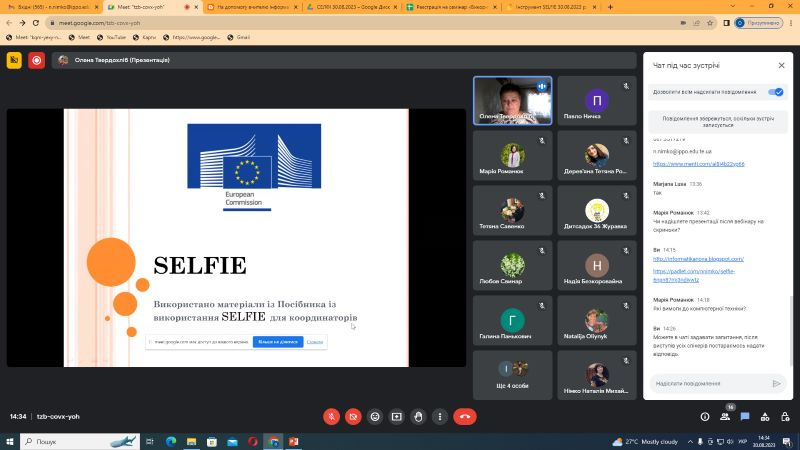Image resolution: width=800 pixels, height=450 pixels.
Task: Click the red recording indicator icon
Action: [x=37, y=60]
